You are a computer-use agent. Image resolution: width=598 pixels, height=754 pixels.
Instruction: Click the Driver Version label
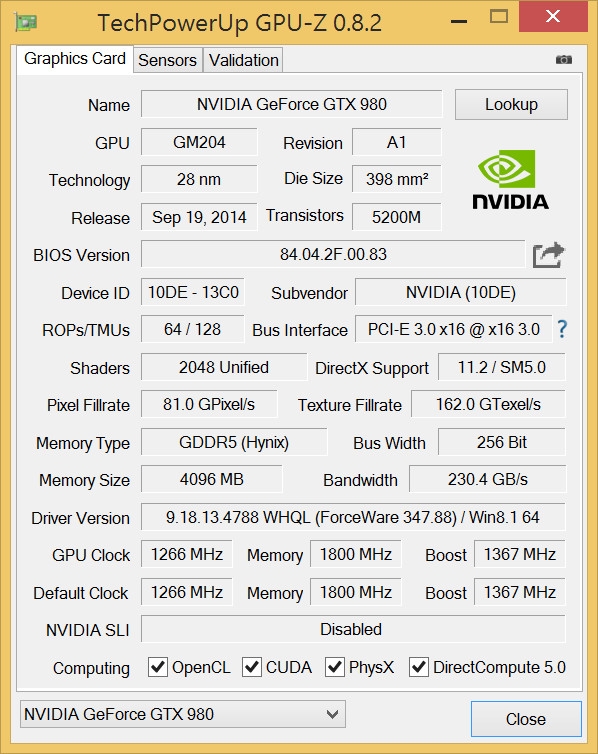tap(80, 518)
